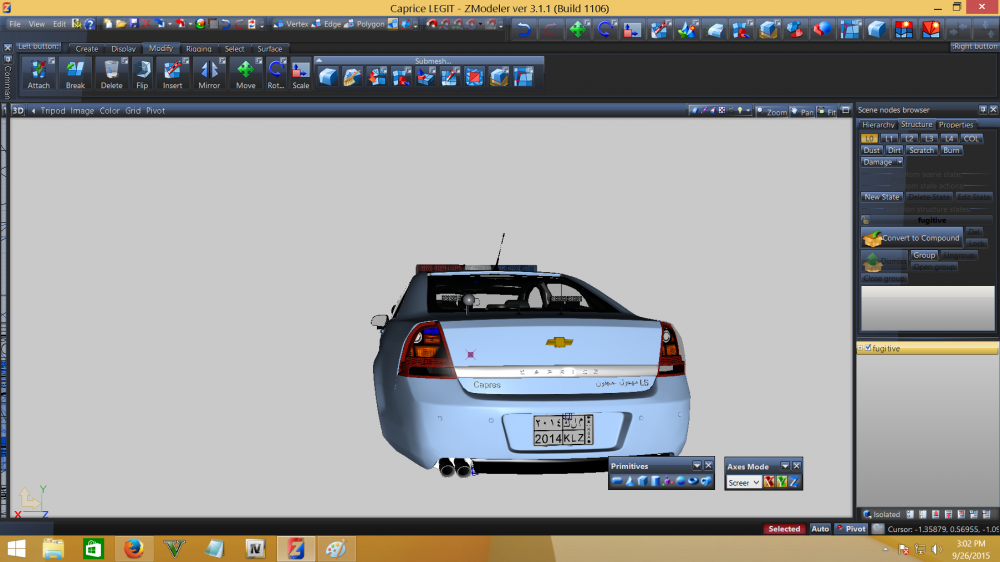Toggle the Y axis in Axes Mode

pos(781,482)
